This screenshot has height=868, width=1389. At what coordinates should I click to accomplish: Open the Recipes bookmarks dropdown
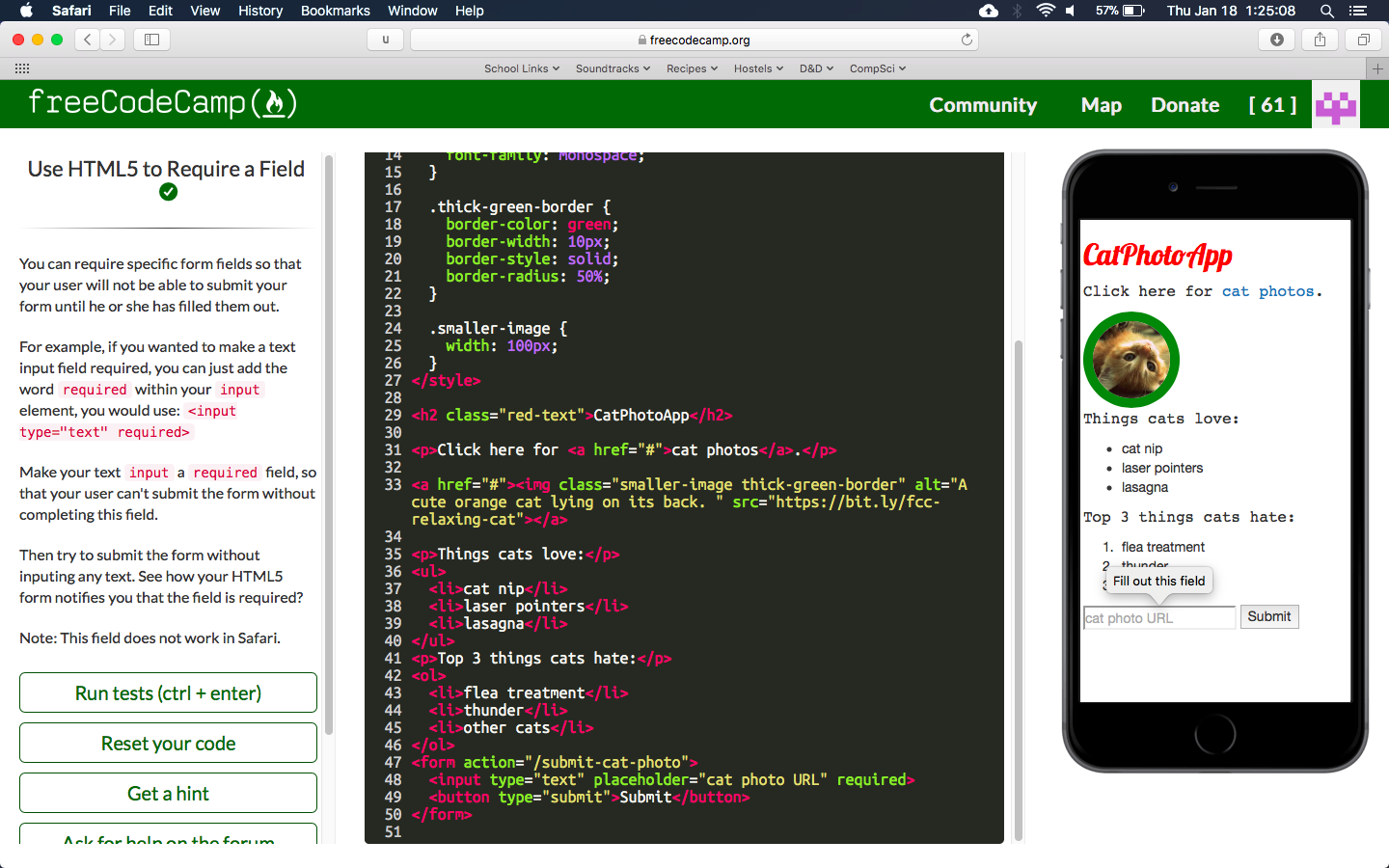coord(692,68)
